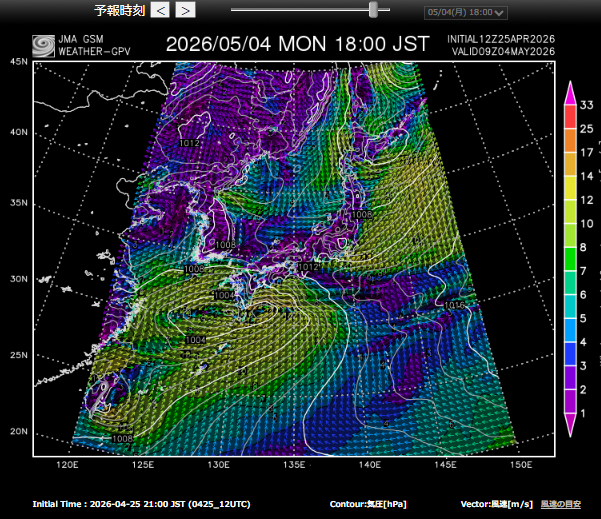Click the previous forecast time arrow button
The image size is (601, 519).
pyautogui.click(x=161, y=10)
